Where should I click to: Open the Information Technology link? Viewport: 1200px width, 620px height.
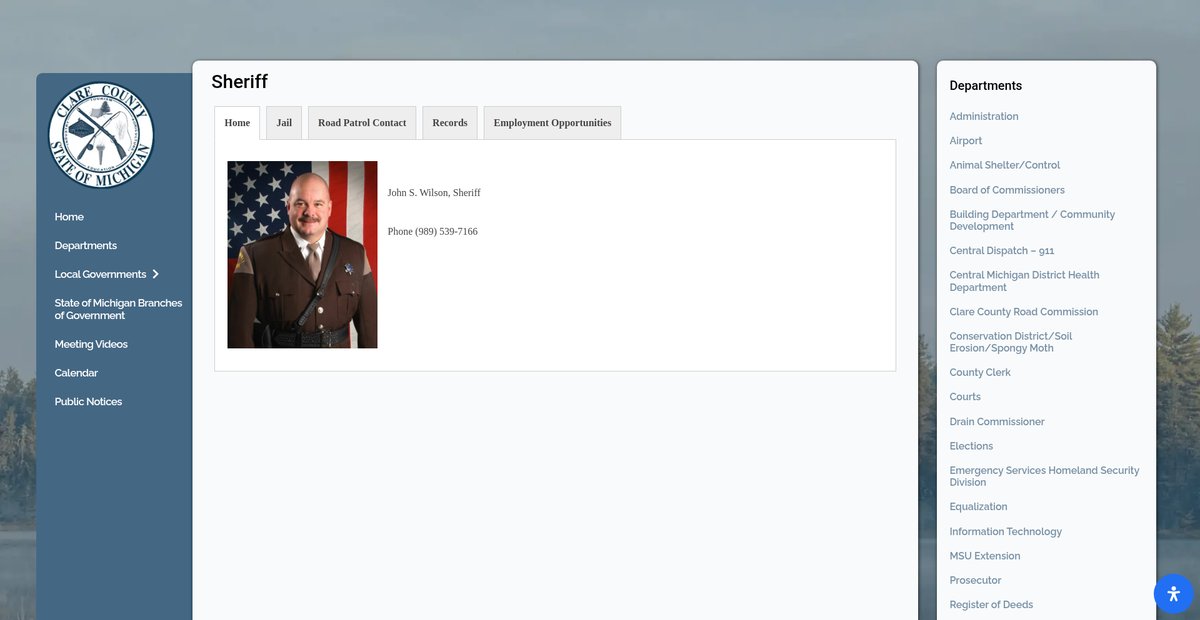click(1006, 532)
